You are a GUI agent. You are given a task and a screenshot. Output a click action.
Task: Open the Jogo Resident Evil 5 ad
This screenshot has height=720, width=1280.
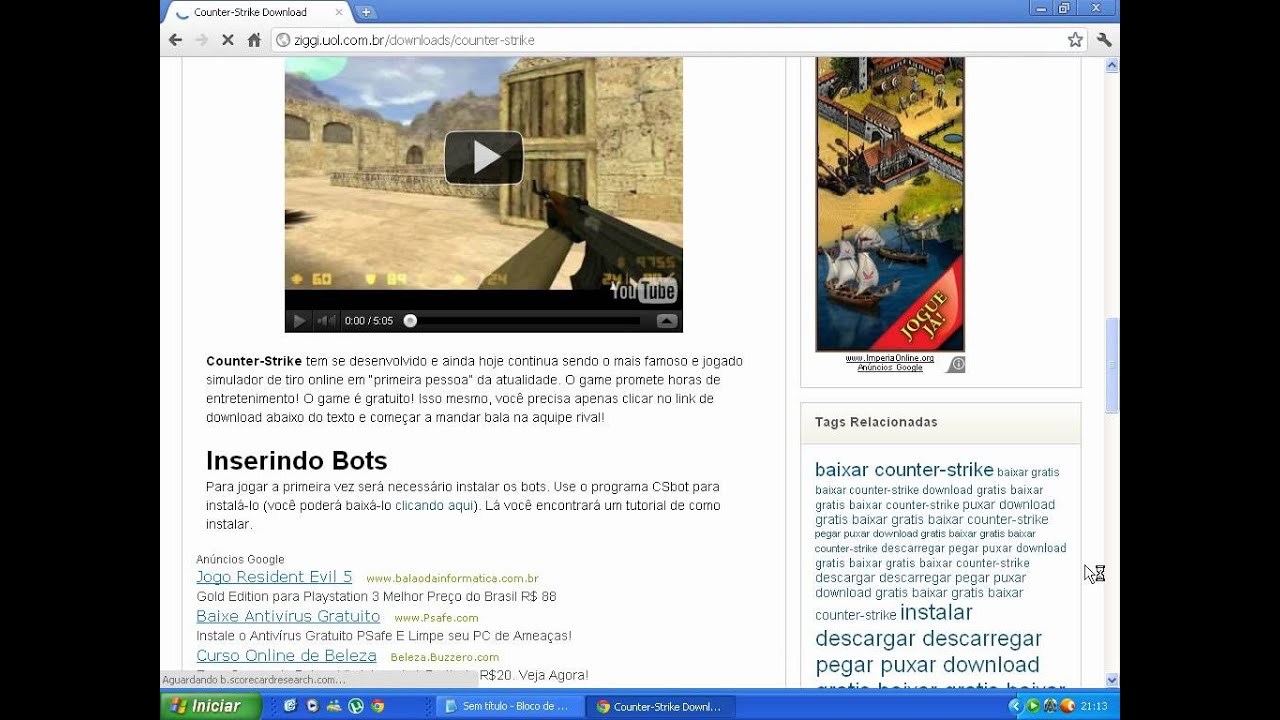click(274, 577)
